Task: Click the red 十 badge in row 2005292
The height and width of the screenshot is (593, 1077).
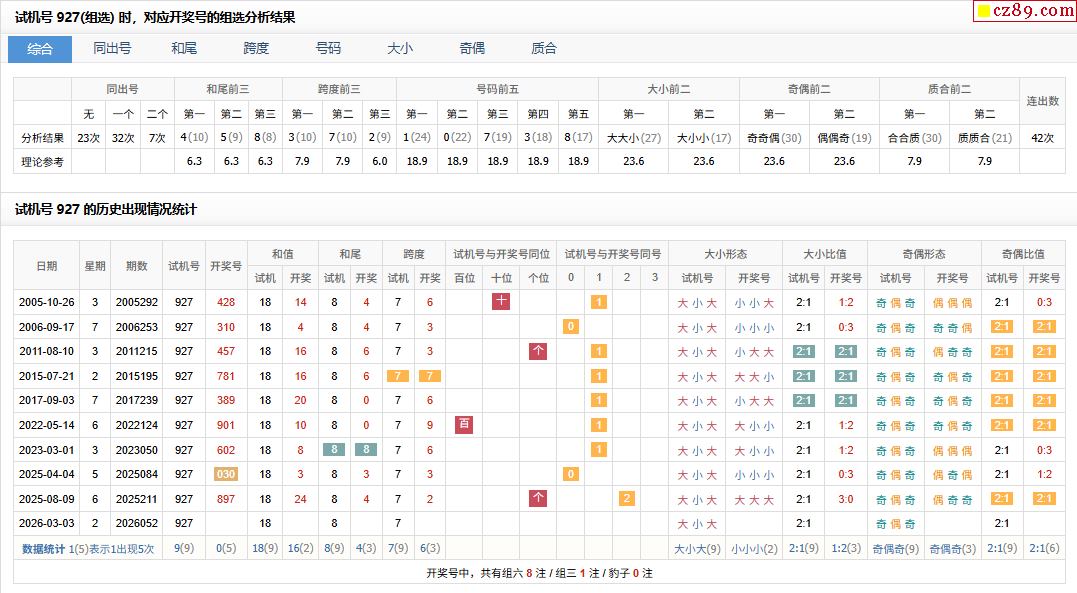Action: (x=501, y=302)
